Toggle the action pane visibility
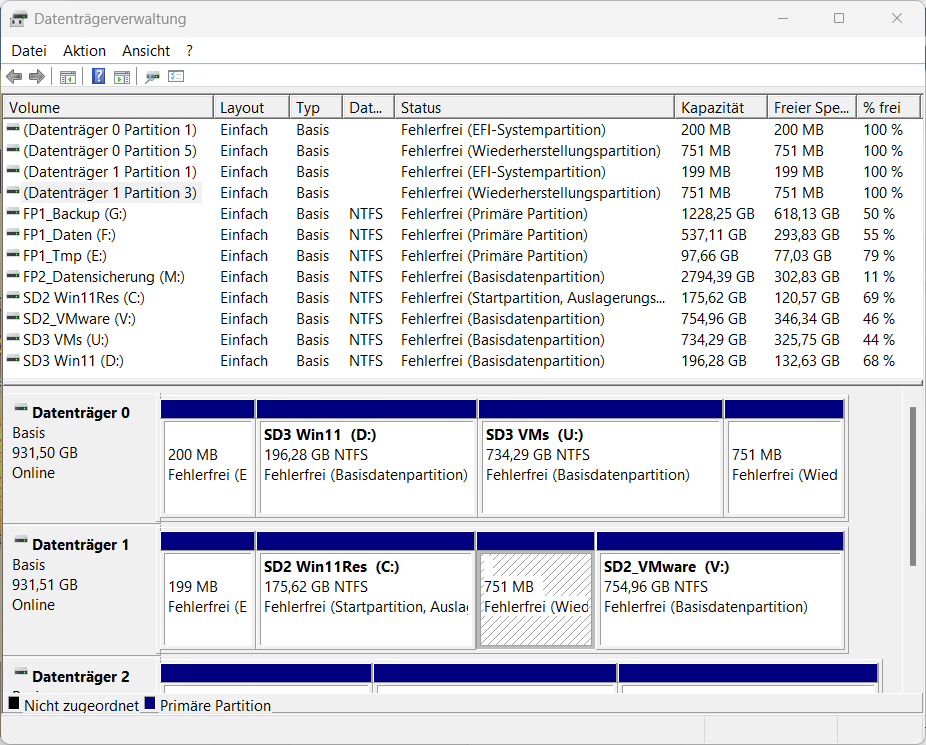 [x=122, y=76]
